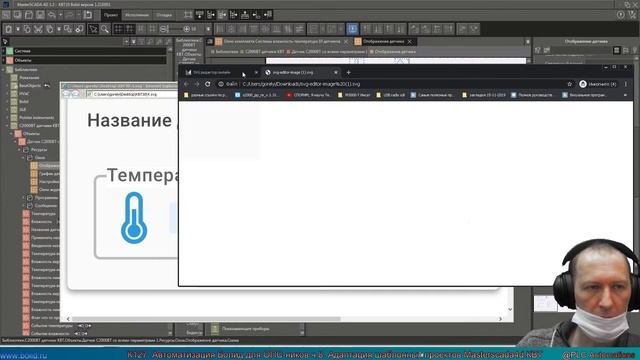The width and height of the screenshot is (640, 360).
Task: Expand the Объекты root tree node
Action: pos(3,60)
